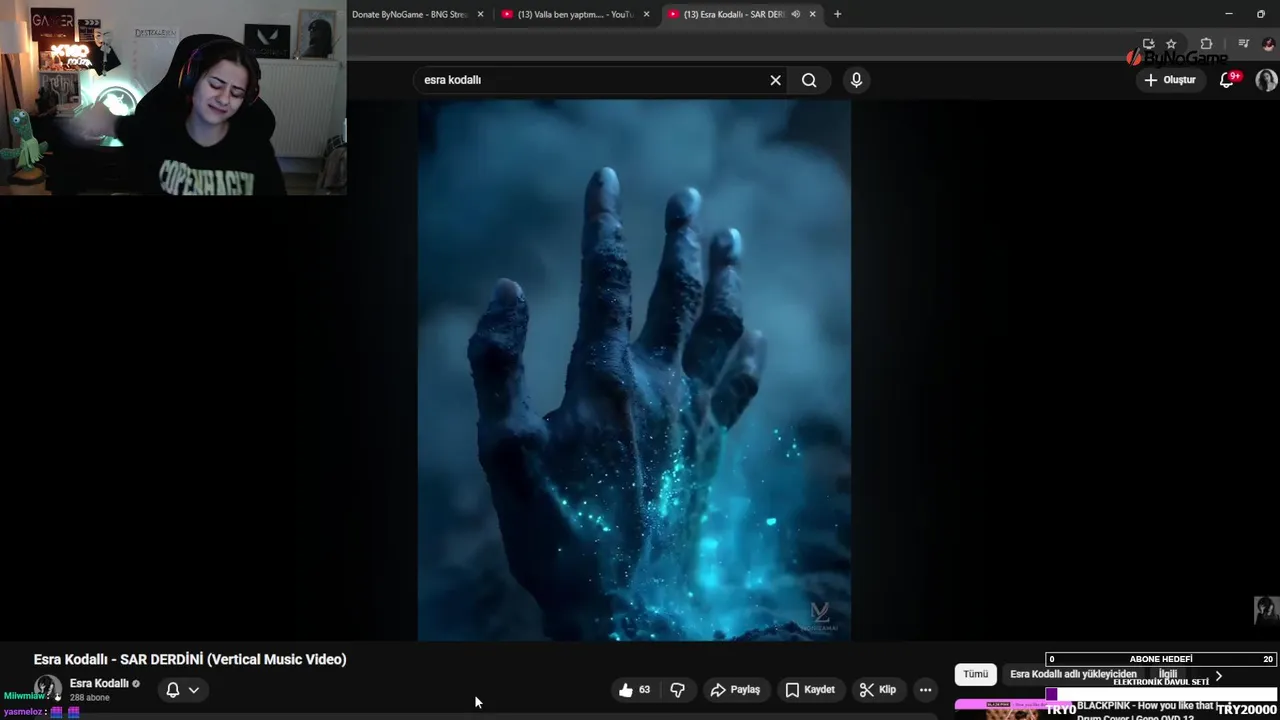Expand the subscription notification dropdown chevron
The height and width of the screenshot is (720, 1280).
(x=194, y=689)
